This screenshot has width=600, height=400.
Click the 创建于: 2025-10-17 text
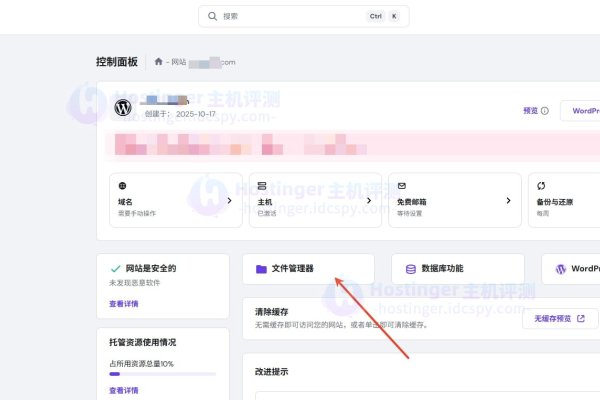tap(180, 114)
